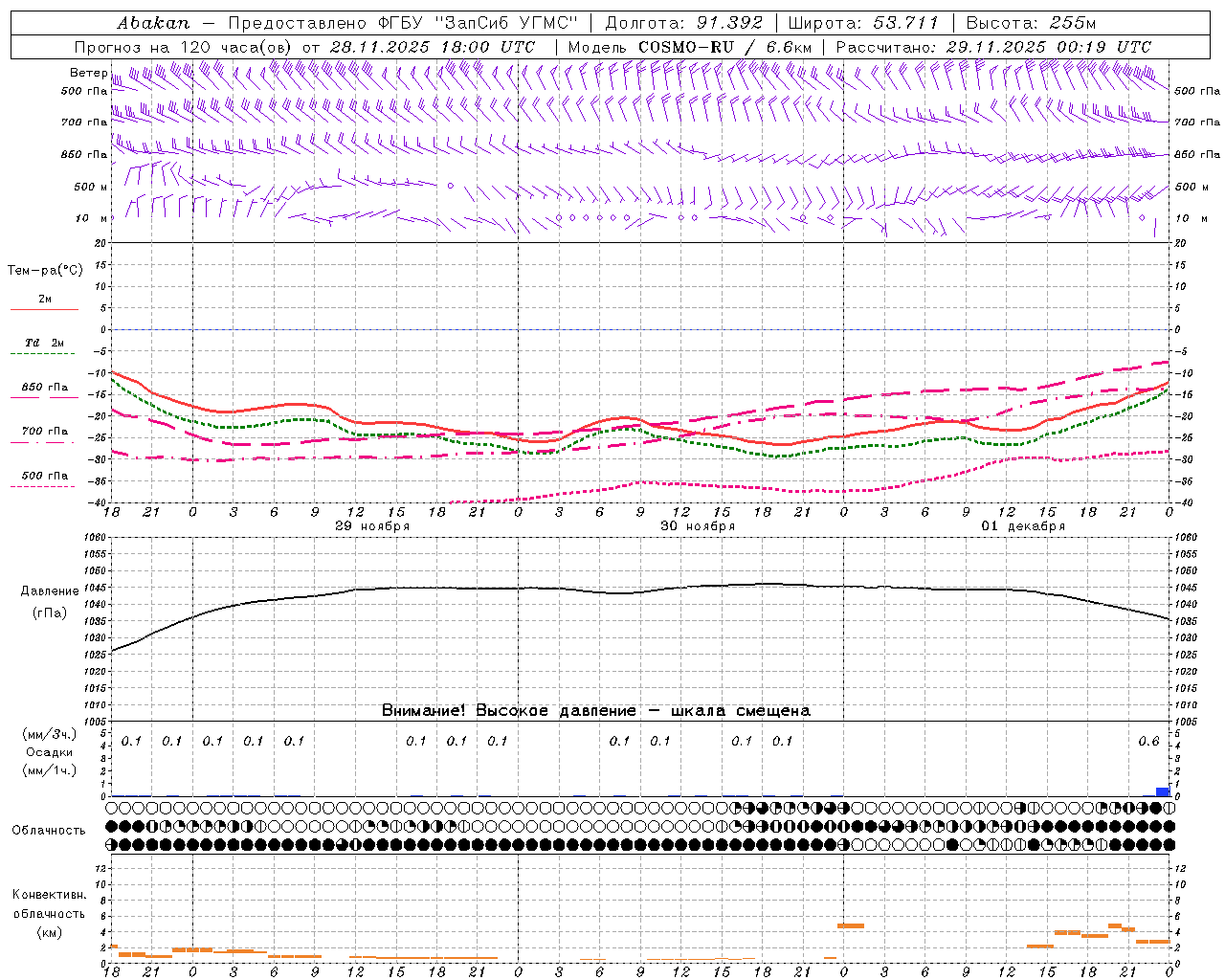1225x980 pixels.
Task: Click the '30 ноября' date label
Action: click(698, 526)
